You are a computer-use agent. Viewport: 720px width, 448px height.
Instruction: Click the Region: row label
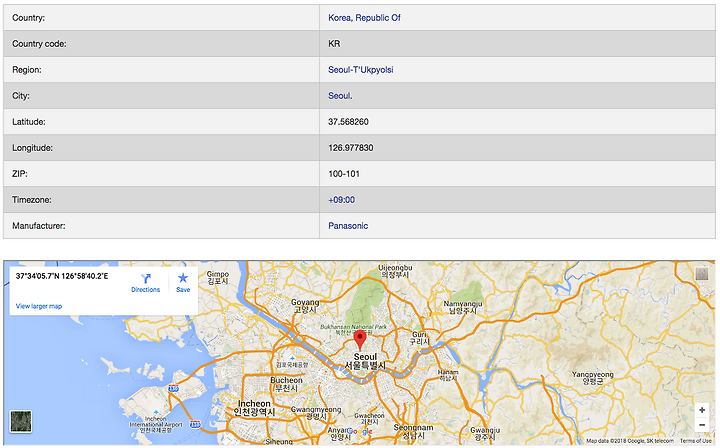pos(27,70)
